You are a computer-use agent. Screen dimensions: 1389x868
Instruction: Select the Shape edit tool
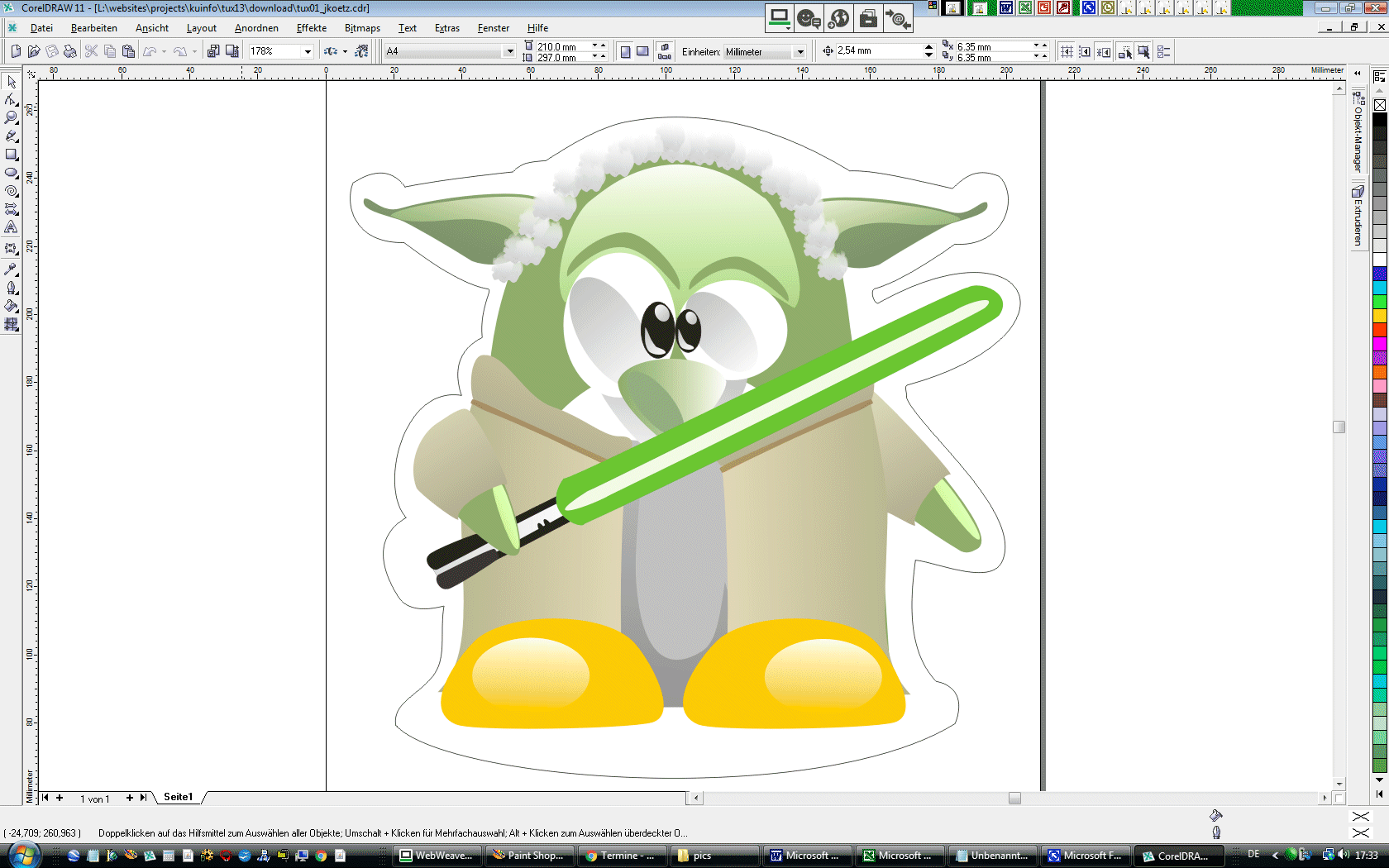tap(12, 99)
